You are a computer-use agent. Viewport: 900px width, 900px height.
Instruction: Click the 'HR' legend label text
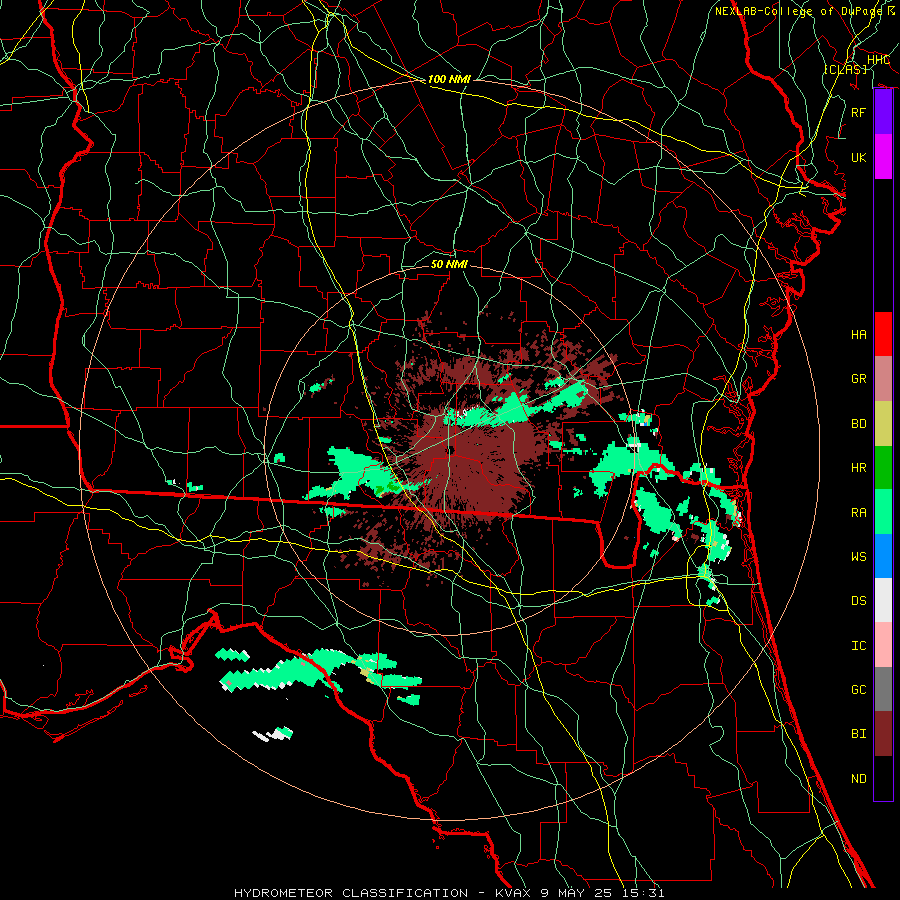click(x=858, y=468)
